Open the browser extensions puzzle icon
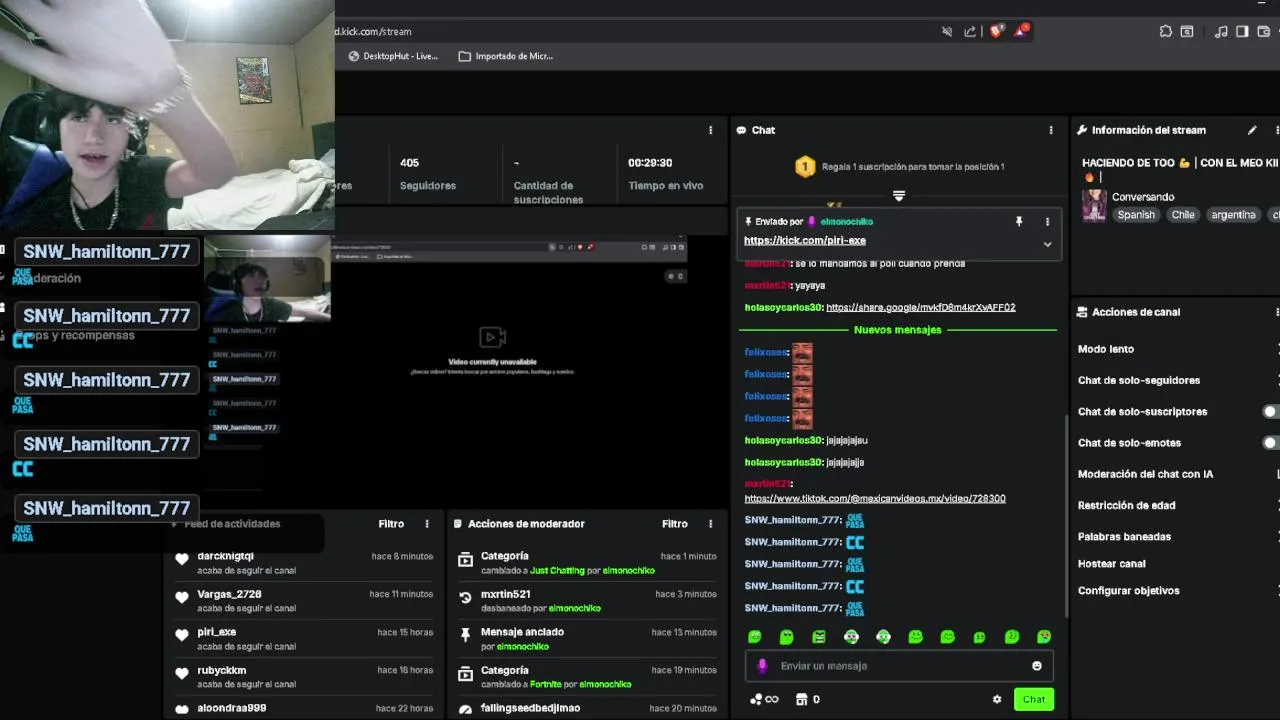This screenshot has height=720, width=1280. pyautogui.click(x=1166, y=32)
